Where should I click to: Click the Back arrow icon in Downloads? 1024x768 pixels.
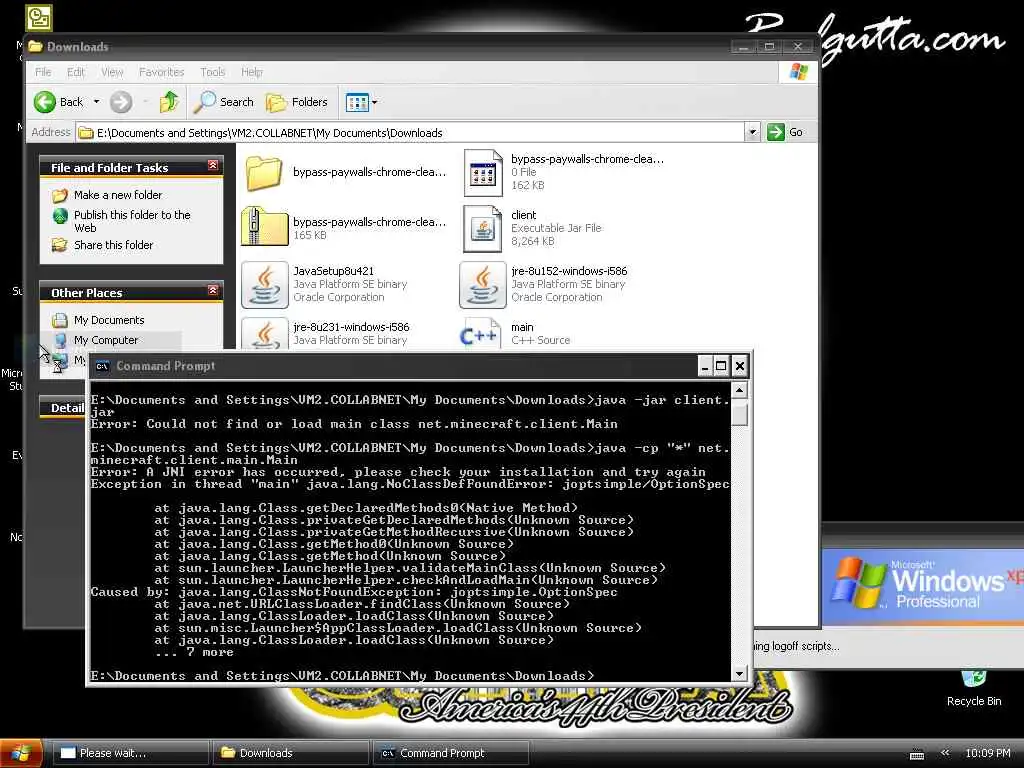pyautogui.click(x=44, y=102)
